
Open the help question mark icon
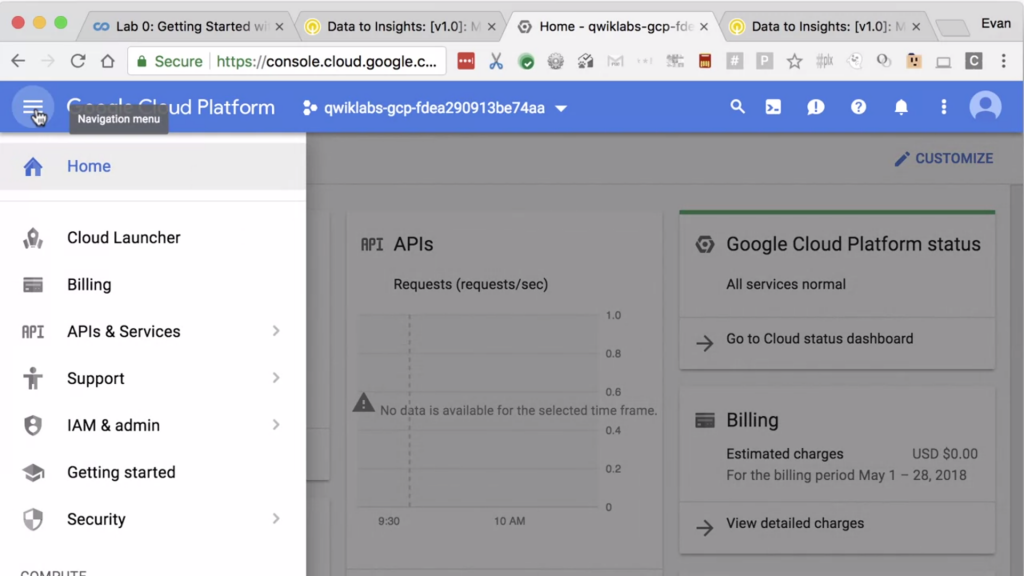[x=858, y=107]
